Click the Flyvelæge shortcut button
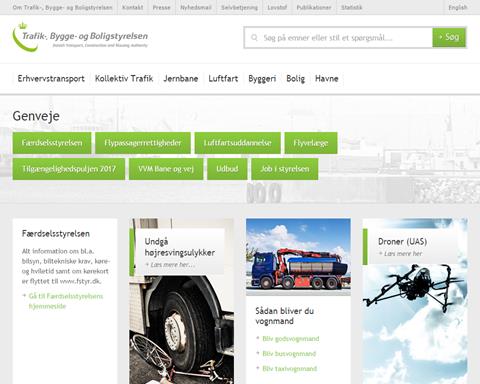 click(311, 143)
